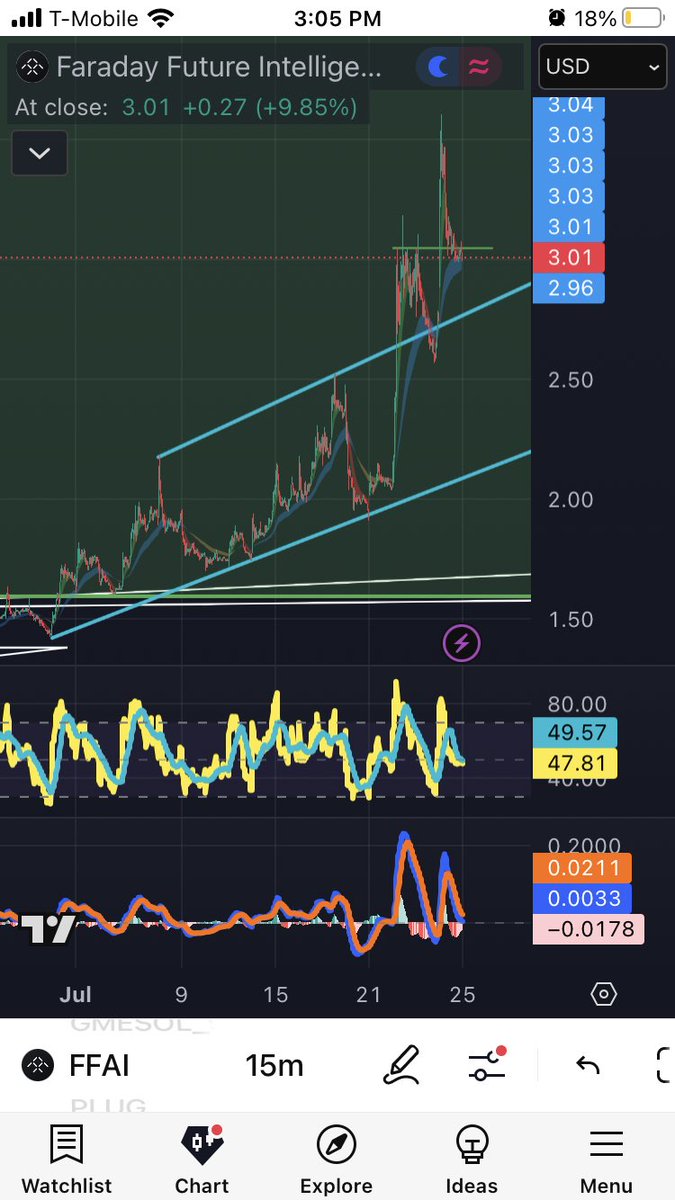The height and width of the screenshot is (1200, 675).
Task: Switch to the Ideas tab
Action: 471,1158
